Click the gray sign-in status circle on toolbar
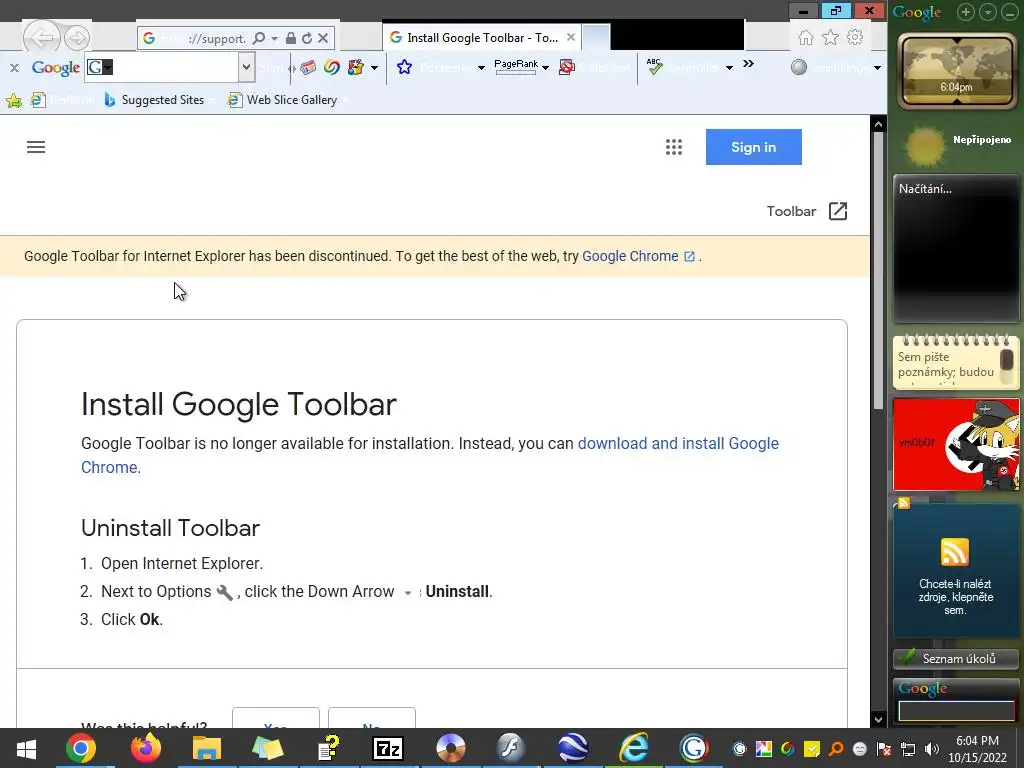 (799, 67)
